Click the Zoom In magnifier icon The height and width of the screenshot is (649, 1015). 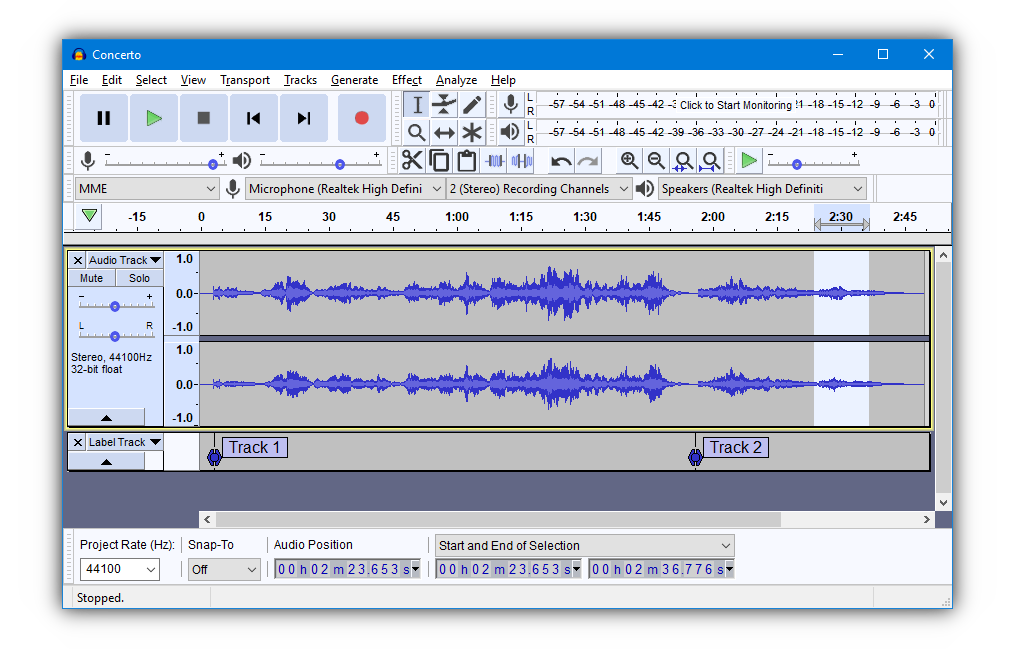point(628,160)
